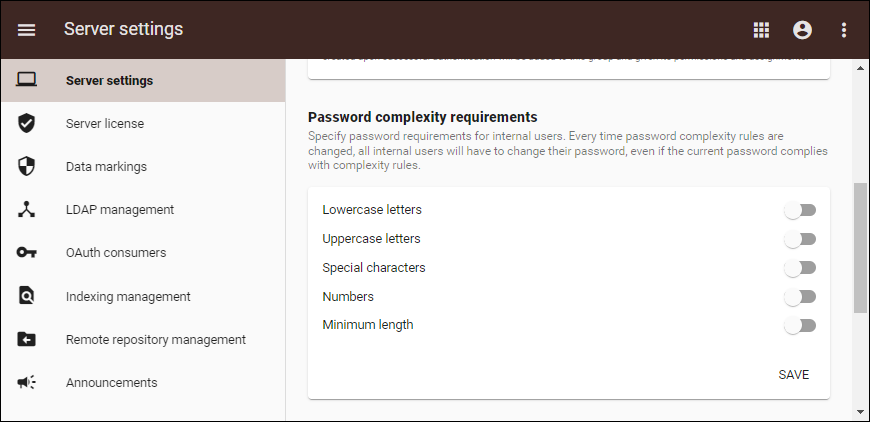The image size is (870, 422).
Task: Enable the Lowercase letters requirement
Action: click(x=800, y=210)
